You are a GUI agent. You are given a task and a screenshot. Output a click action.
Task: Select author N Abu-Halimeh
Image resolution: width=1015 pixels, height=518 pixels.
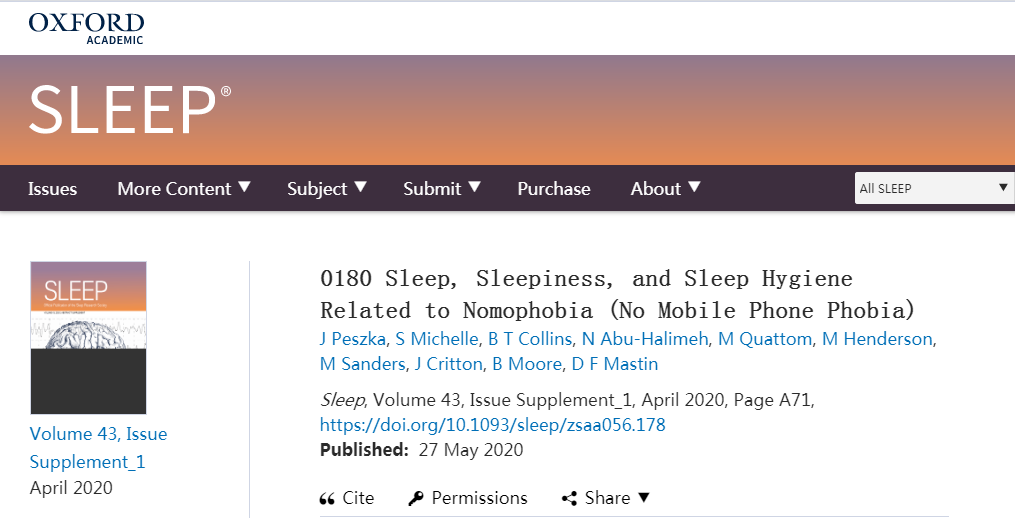(644, 339)
